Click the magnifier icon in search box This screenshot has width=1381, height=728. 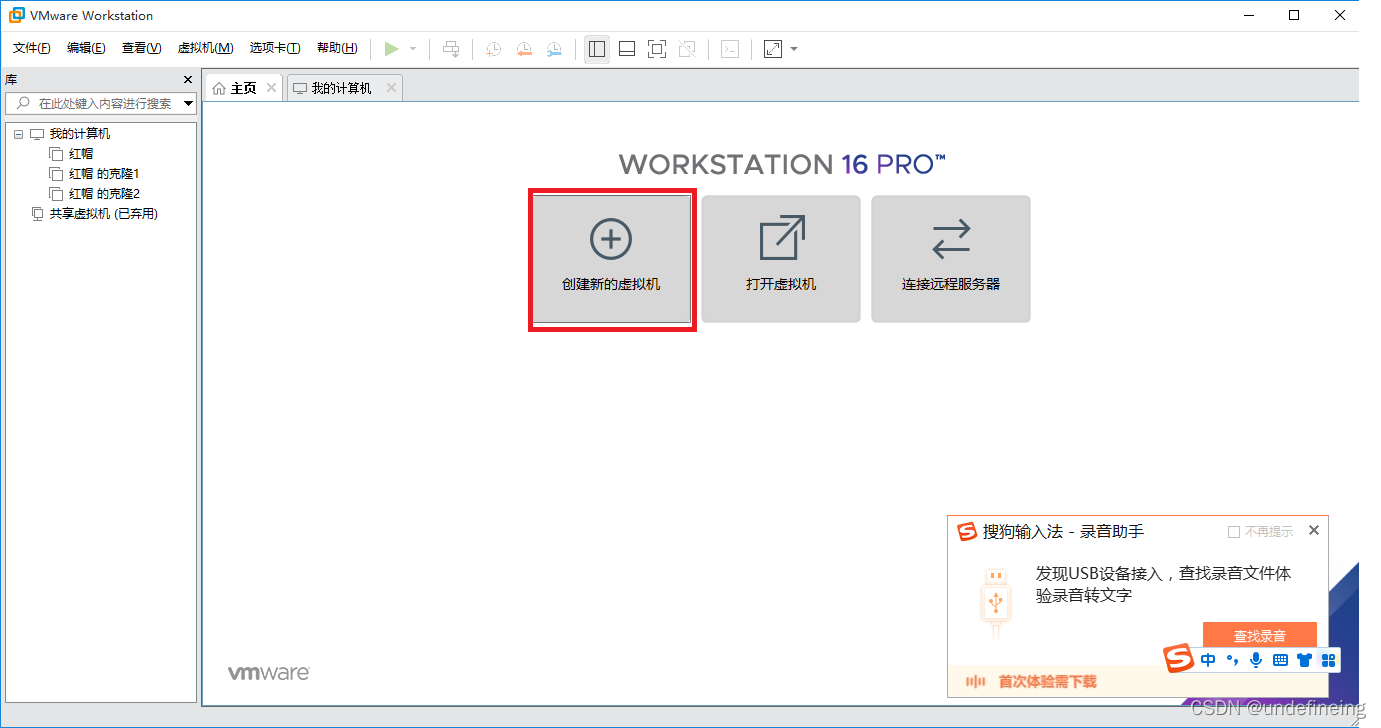[x=21, y=103]
